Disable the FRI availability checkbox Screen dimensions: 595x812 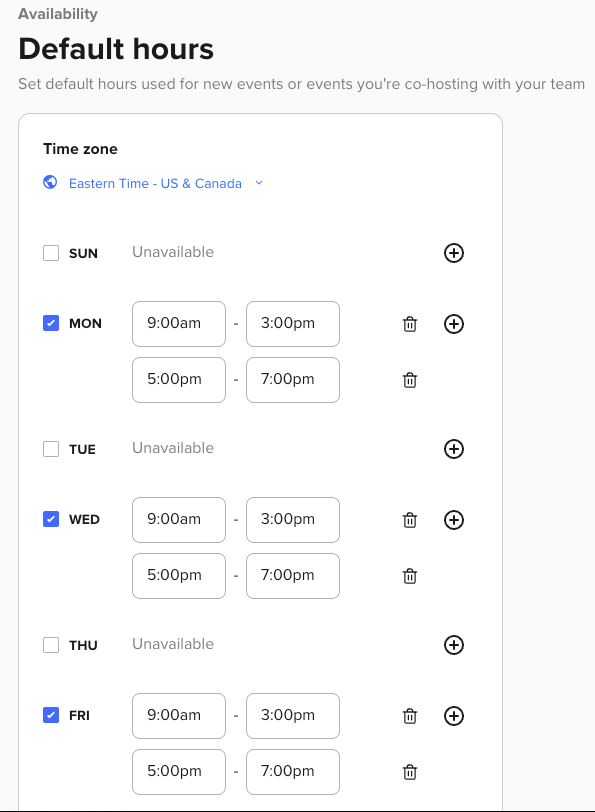pyautogui.click(x=51, y=715)
